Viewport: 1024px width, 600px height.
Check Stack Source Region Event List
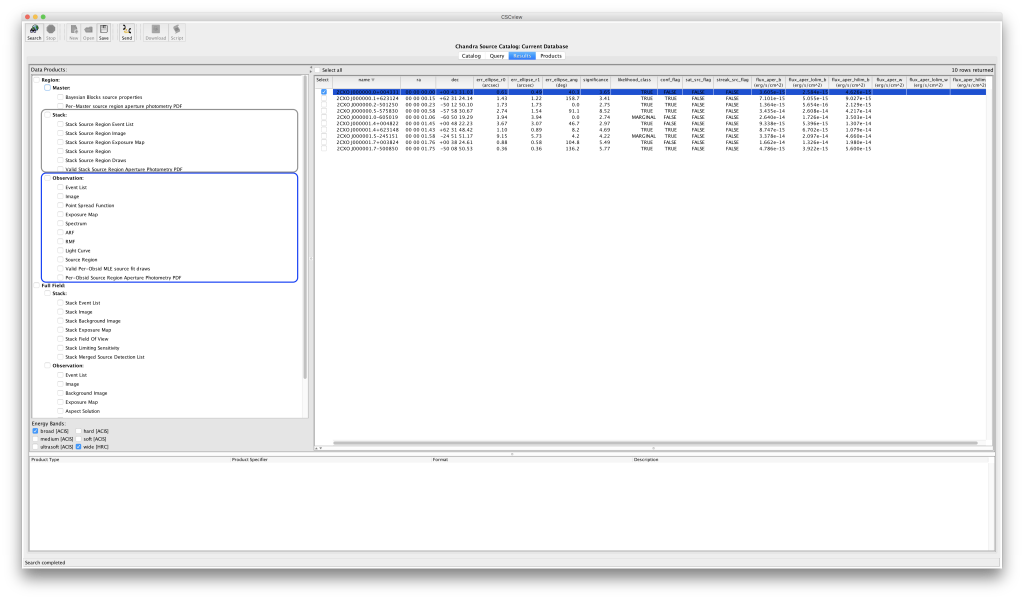tap(60, 124)
